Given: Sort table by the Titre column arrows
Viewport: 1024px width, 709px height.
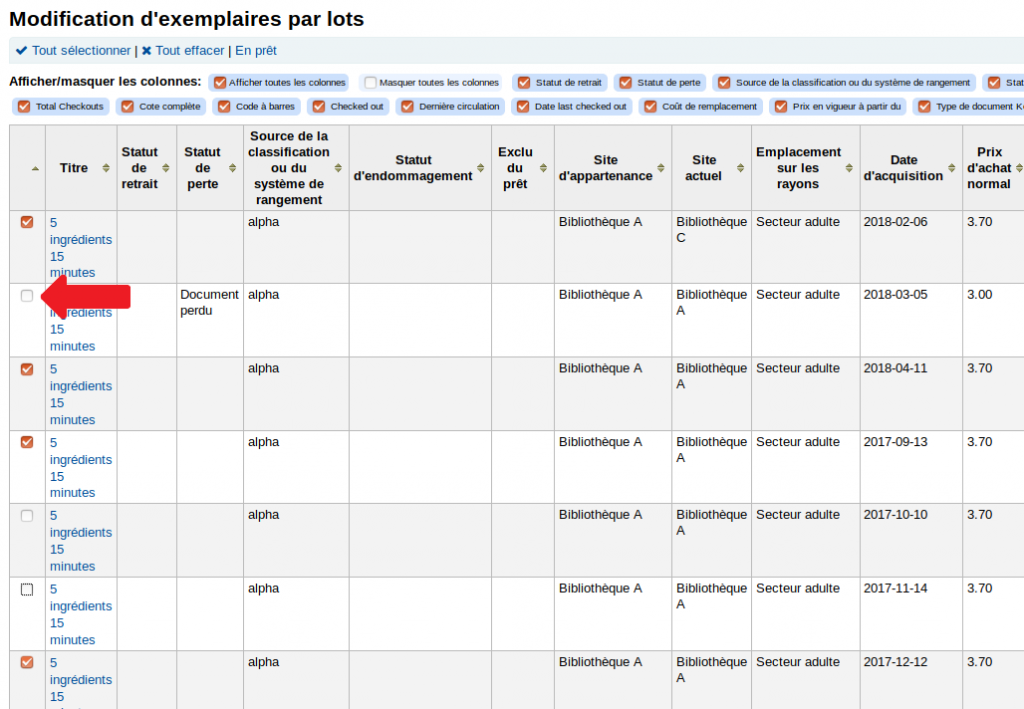Looking at the screenshot, I should coord(106,168).
